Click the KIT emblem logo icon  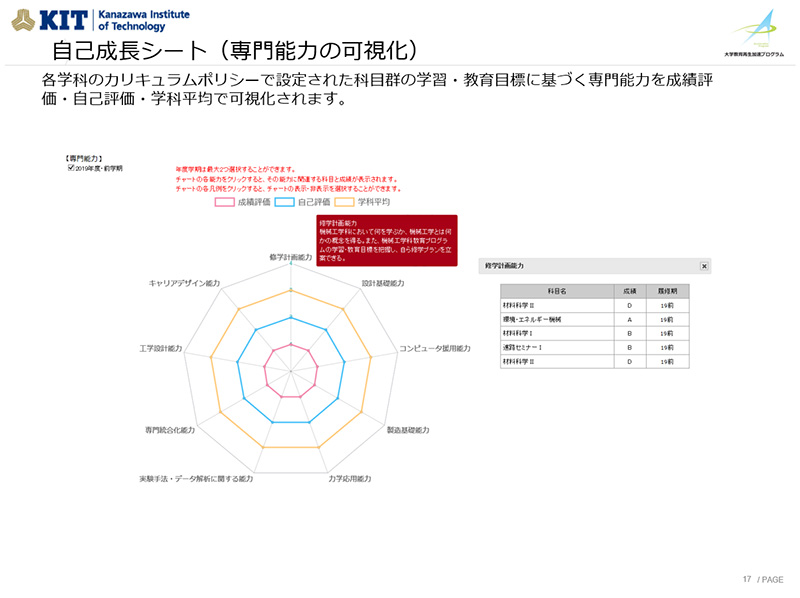(23, 20)
